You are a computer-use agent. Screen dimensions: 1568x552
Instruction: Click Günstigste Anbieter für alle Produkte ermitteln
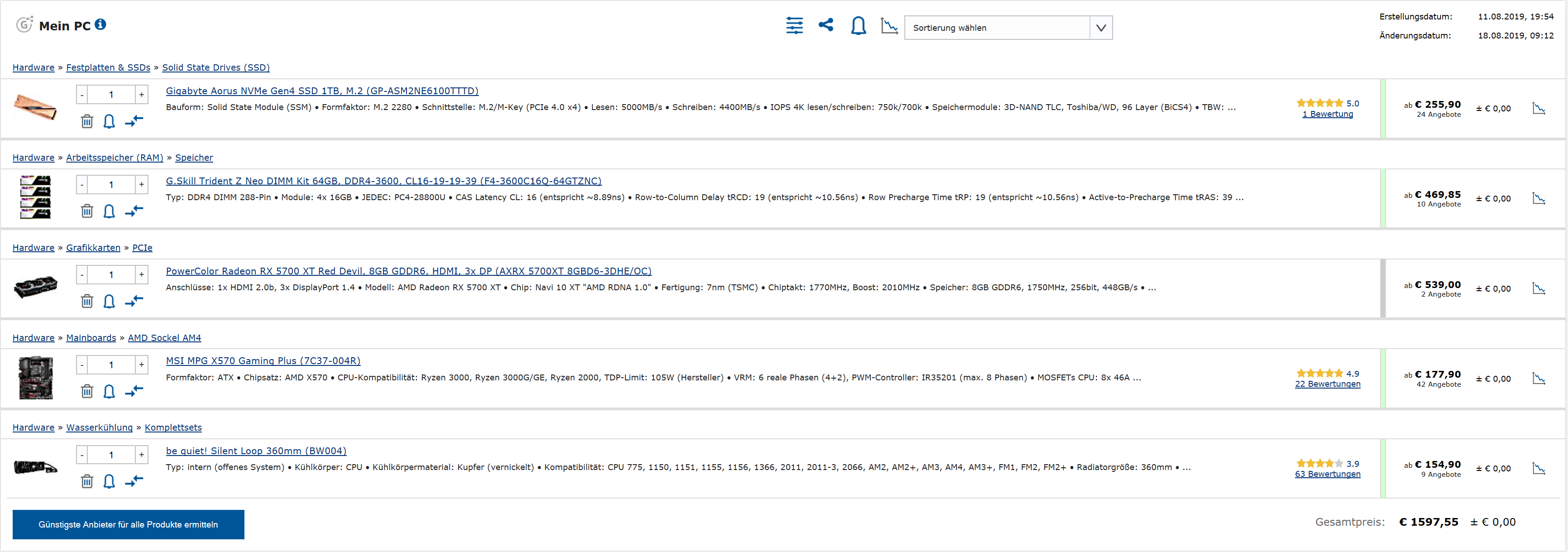click(x=129, y=524)
